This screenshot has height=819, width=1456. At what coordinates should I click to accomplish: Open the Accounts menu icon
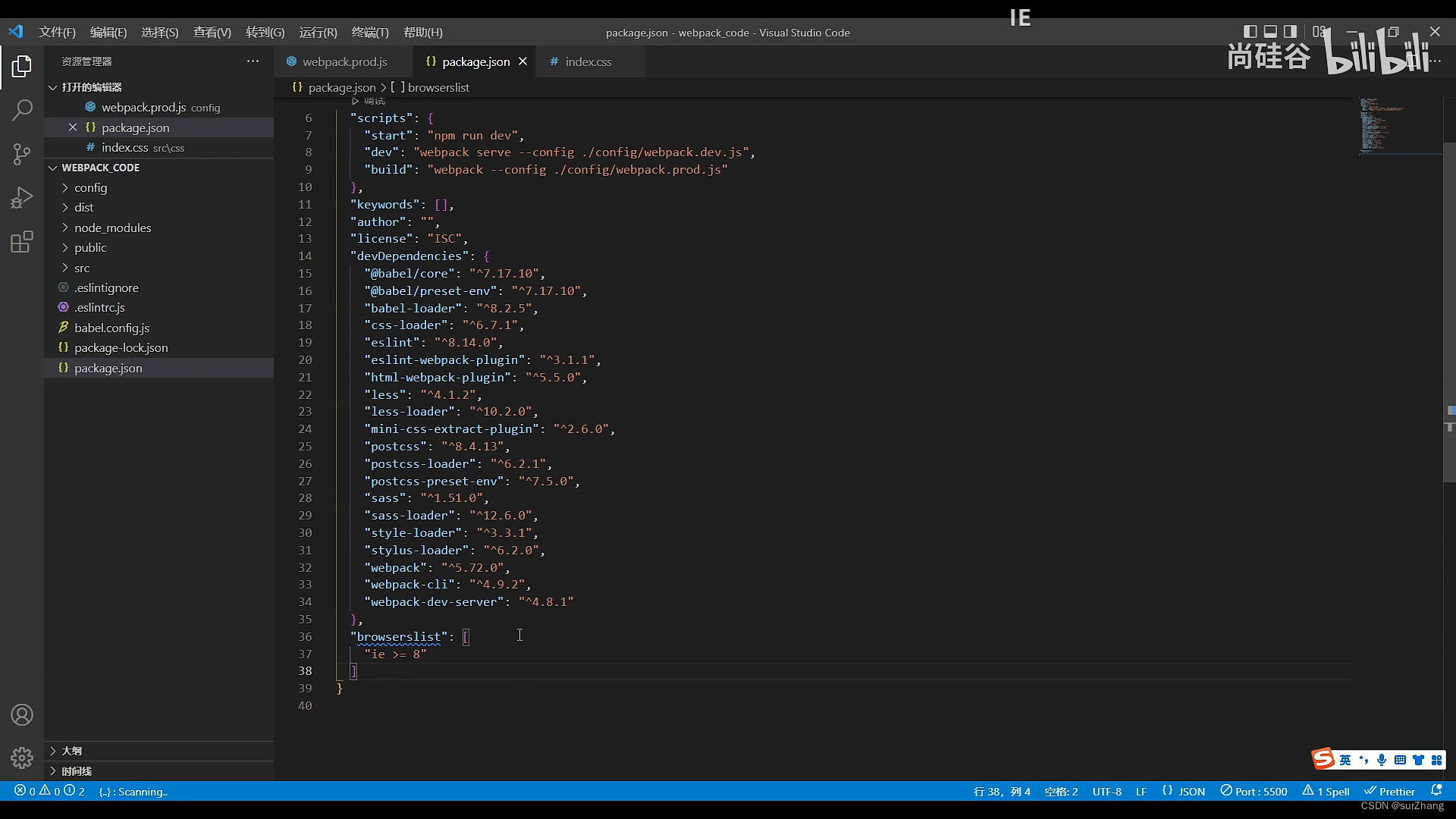(x=22, y=714)
